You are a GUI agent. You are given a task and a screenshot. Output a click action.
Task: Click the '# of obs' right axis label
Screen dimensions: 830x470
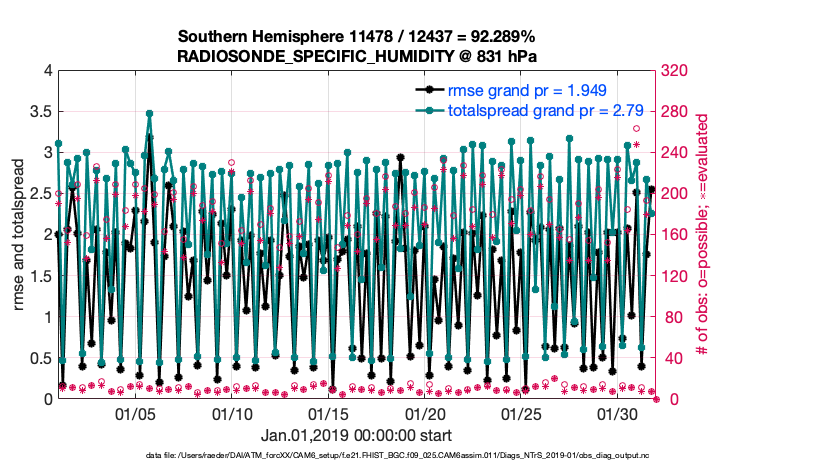point(703,235)
